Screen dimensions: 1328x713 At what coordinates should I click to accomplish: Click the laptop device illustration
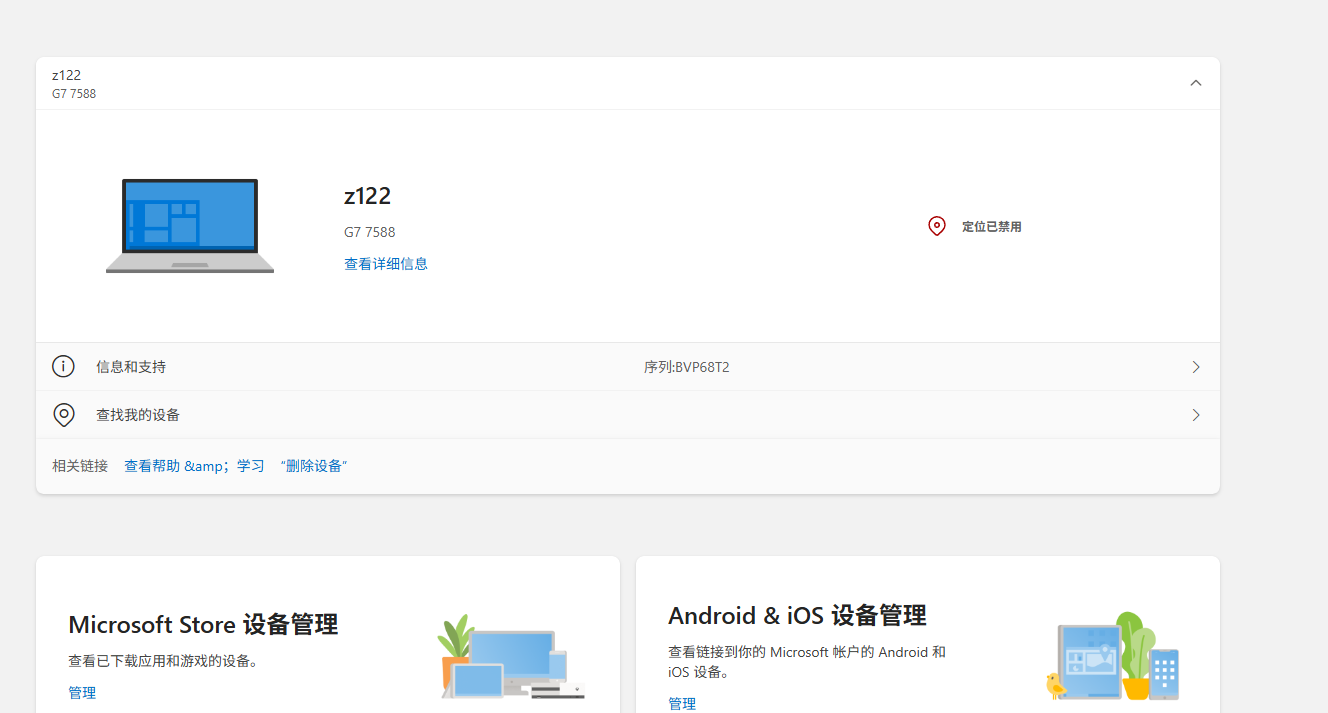click(x=190, y=226)
